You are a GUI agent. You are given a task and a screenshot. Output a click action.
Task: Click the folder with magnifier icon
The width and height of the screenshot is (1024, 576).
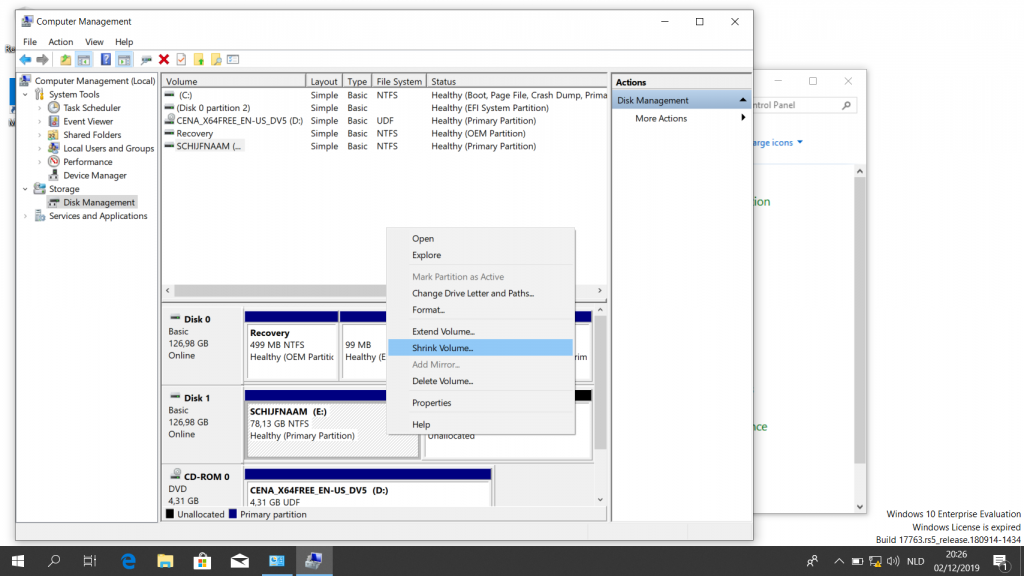click(x=216, y=59)
